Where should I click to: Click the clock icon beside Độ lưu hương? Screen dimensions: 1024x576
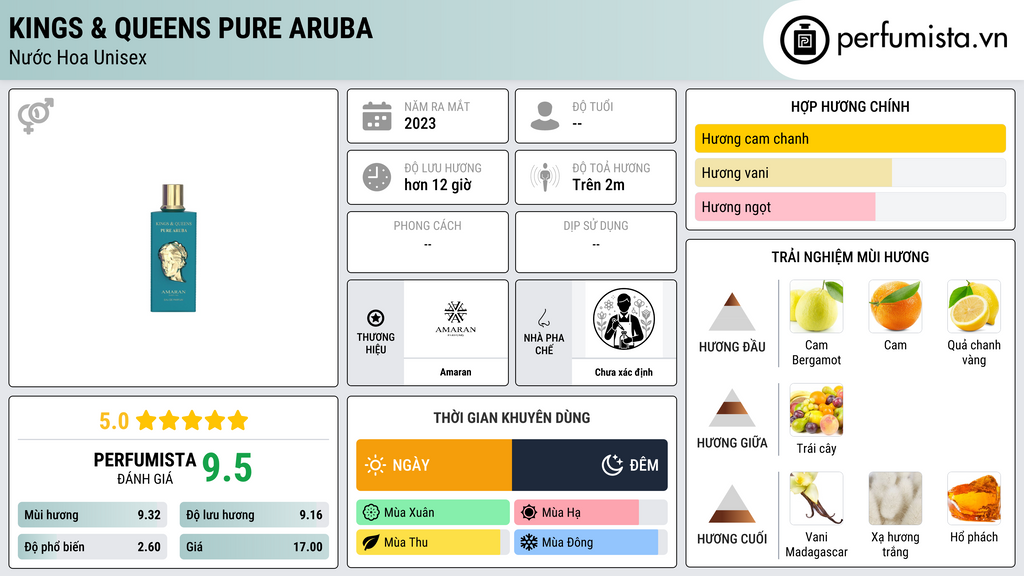(377, 177)
